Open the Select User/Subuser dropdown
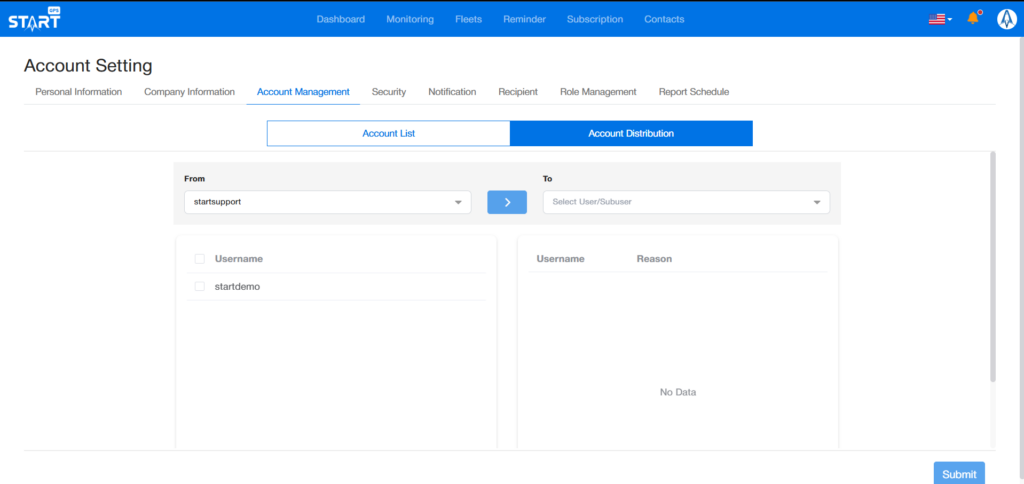The width and height of the screenshot is (1024, 484). tap(686, 202)
